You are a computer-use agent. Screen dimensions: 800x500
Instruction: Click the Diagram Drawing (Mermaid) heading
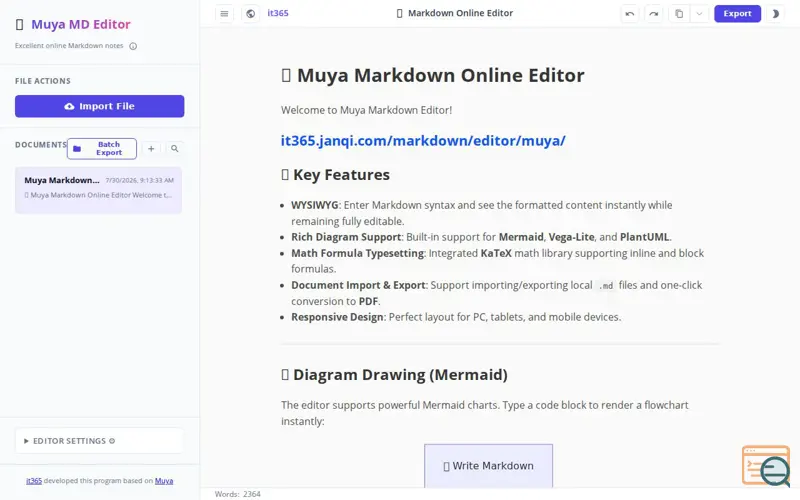tap(394, 374)
